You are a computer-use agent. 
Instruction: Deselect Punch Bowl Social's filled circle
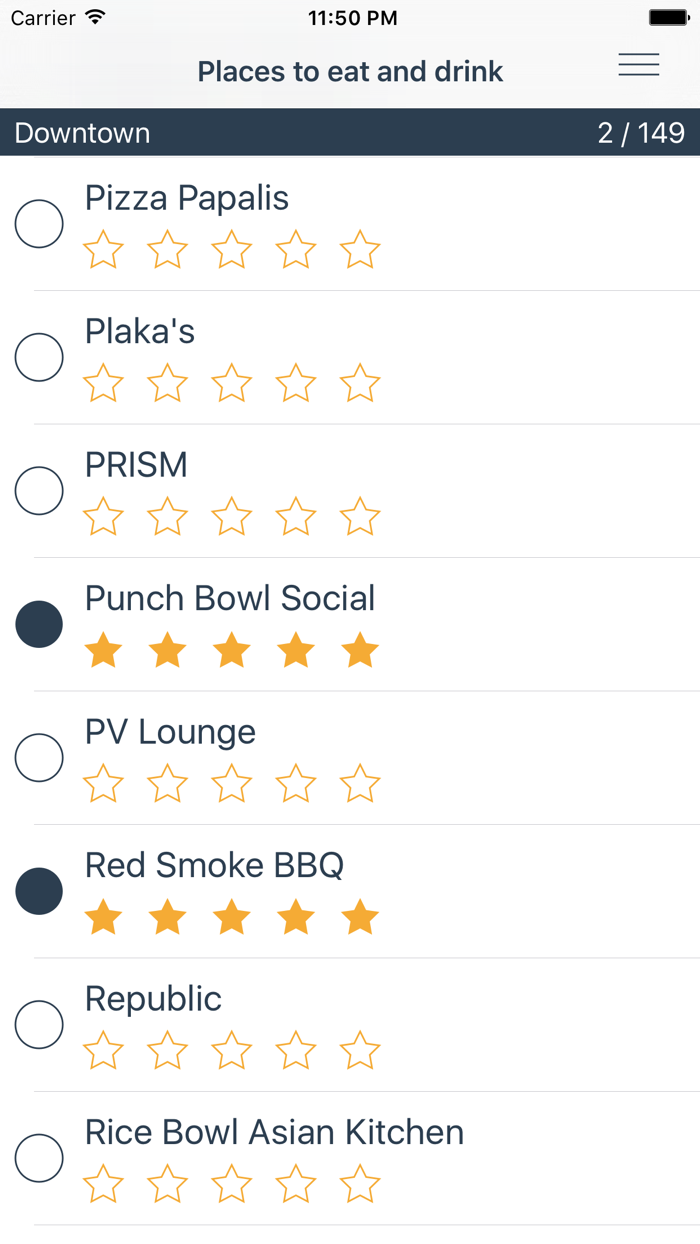38,624
